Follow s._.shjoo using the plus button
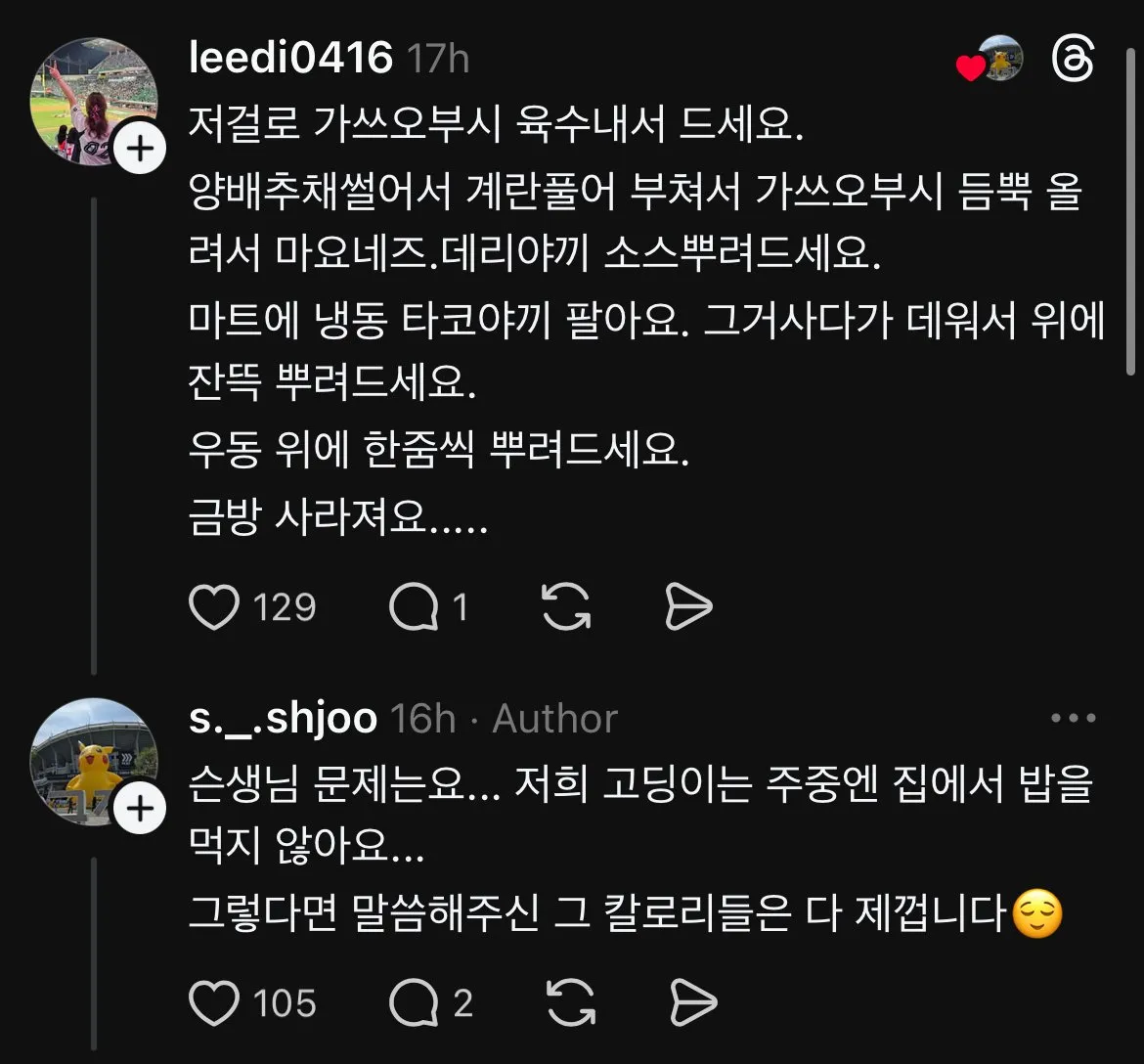The image size is (1144, 1064). point(138,809)
